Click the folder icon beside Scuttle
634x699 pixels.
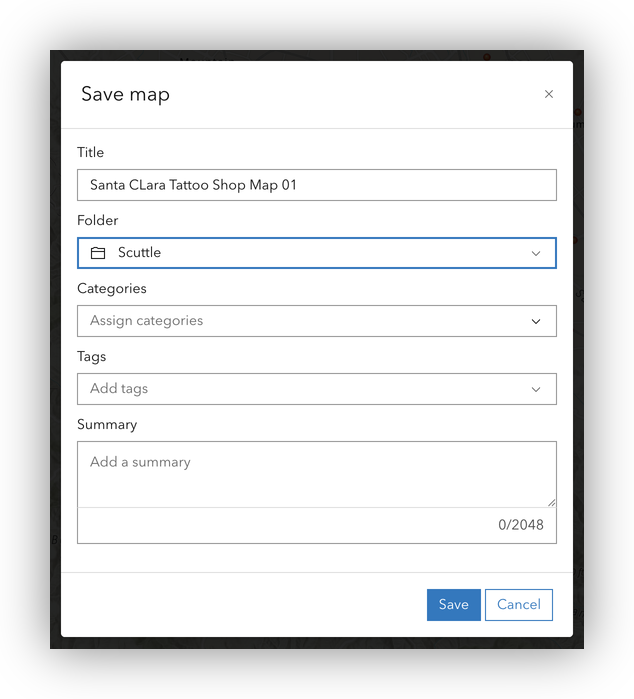coord(98,253)
